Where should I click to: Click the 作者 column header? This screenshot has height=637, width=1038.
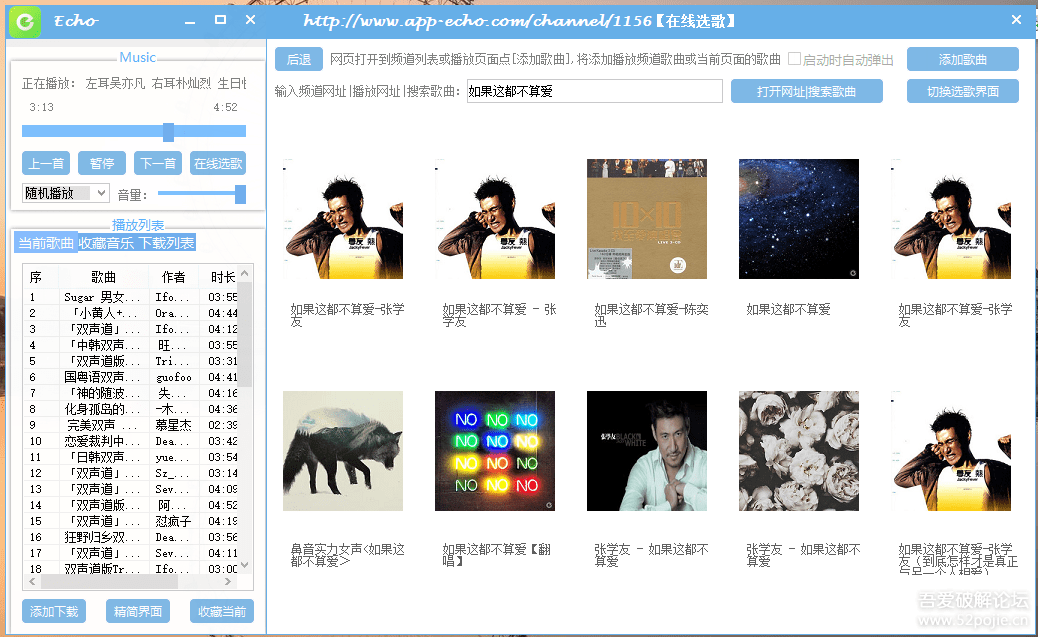[173, 277]
